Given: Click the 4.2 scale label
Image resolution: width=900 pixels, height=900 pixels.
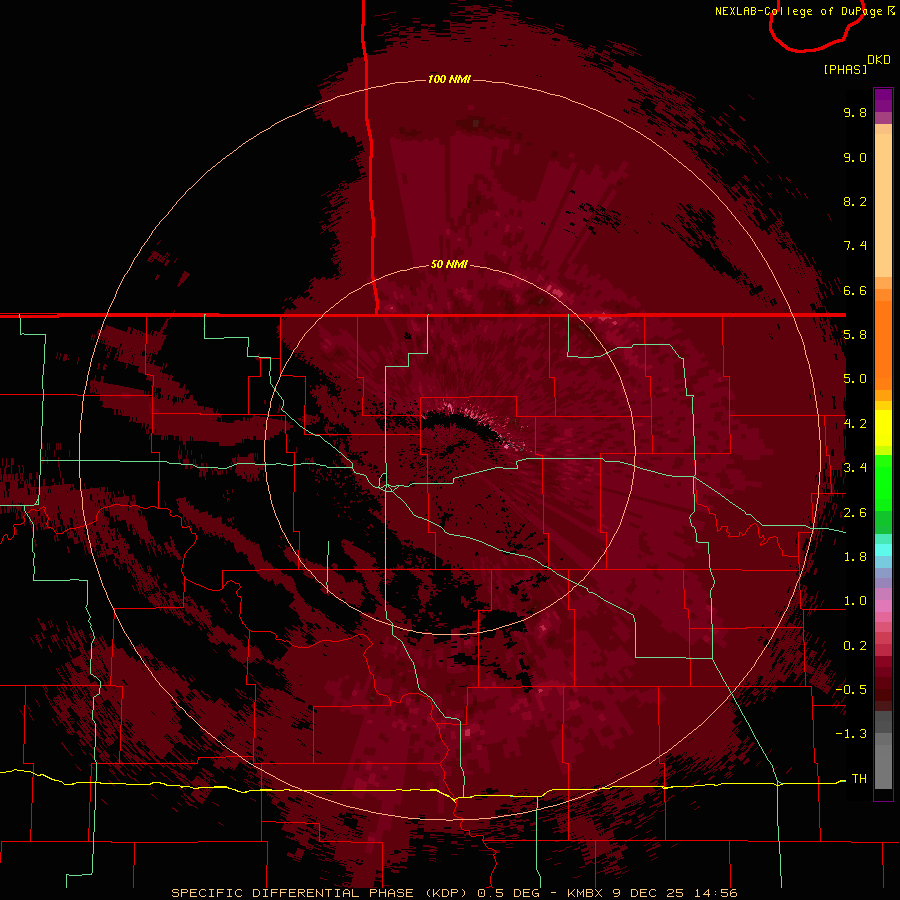Looking at the screenshot, I should pyautogui.click(x=855, y=424).
